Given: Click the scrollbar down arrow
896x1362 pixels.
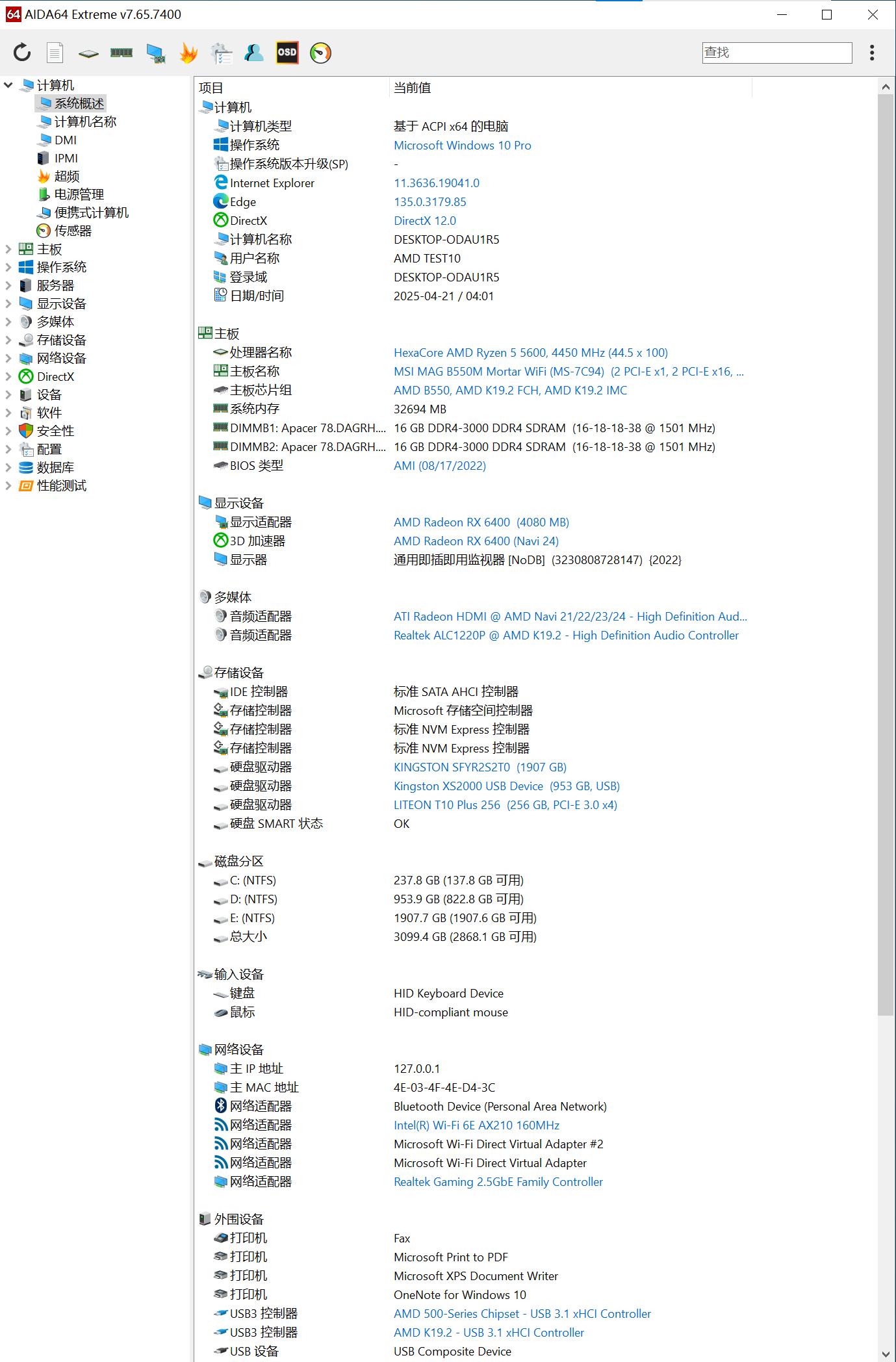Looking at the screenshot, I should point(886,1354).
